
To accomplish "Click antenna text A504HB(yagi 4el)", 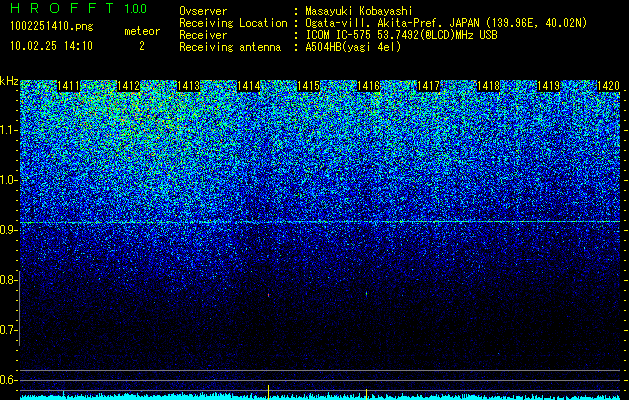I will pyautogui.click(x=353, y=47).
